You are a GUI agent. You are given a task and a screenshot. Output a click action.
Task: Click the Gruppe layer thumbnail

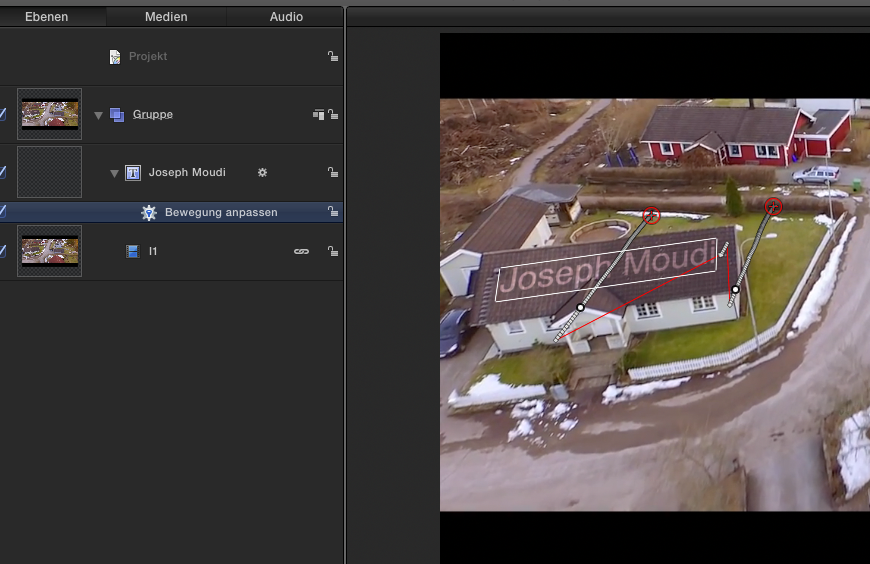pyautogui.click(x=49, y=114)
